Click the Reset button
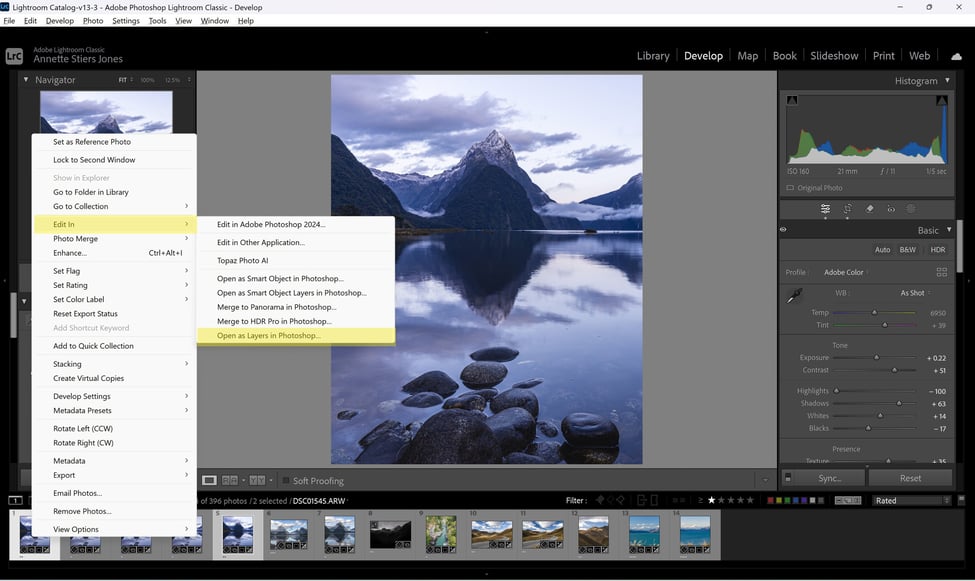 pyautogui.click(x=910, y=478)
